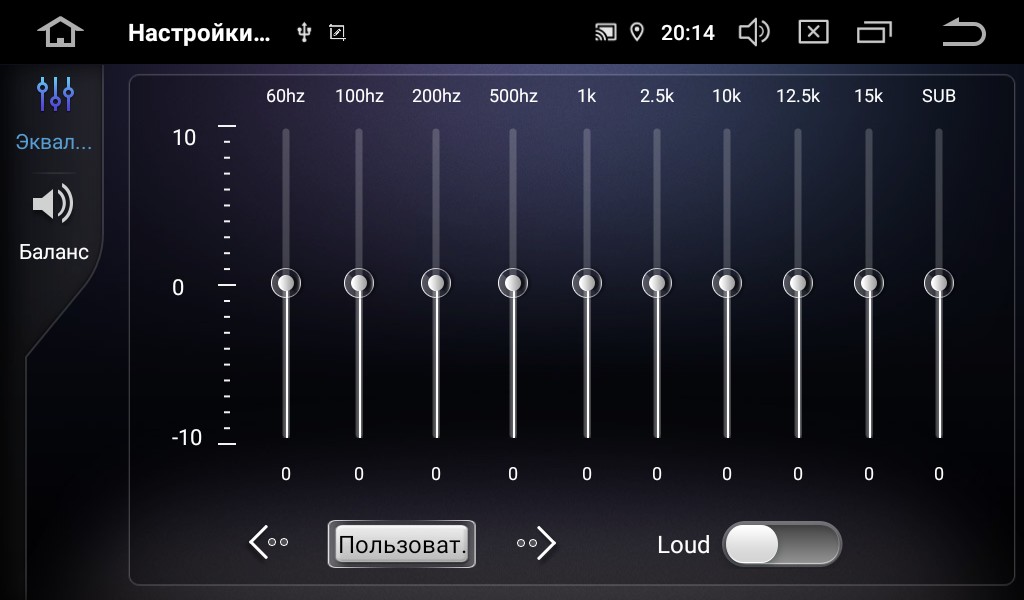Tap the location pin icon
This screenshot has width=1024, height=600.
tap(637, 32)
